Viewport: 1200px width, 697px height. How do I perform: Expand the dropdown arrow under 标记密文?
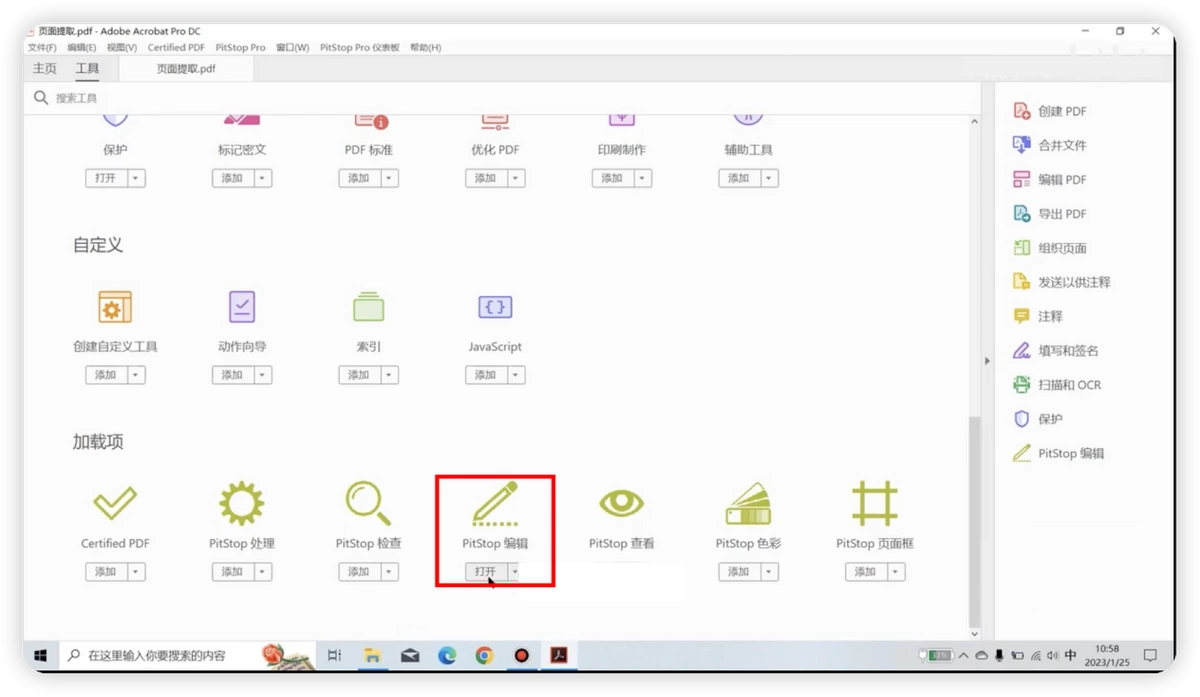coord(263,178)
